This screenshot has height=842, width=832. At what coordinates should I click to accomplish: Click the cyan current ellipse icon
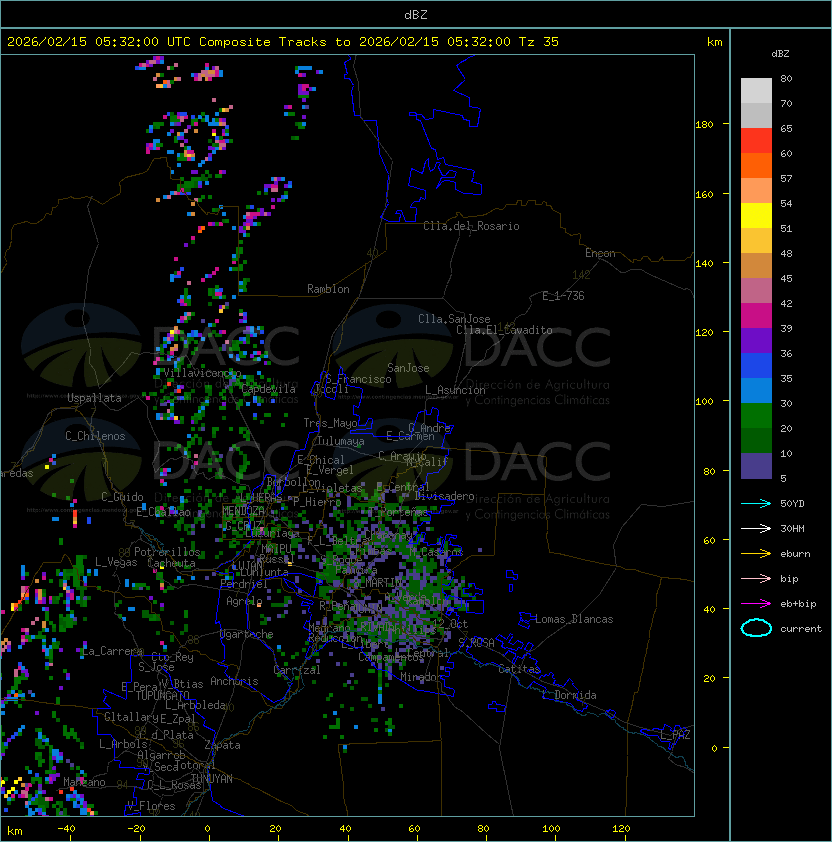756,628
